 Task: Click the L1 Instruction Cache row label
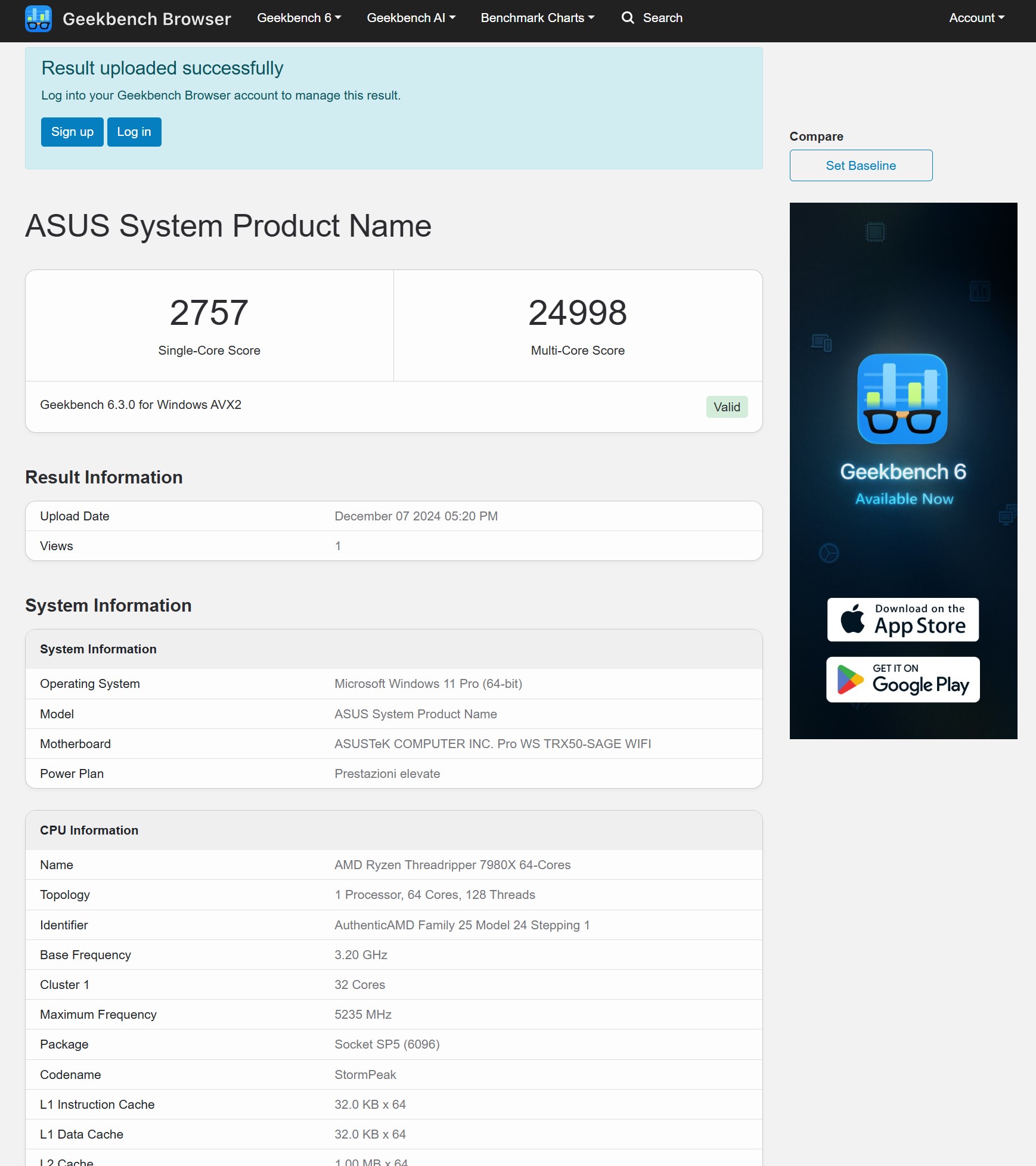pyautogui.click(x=97, y=1105)
